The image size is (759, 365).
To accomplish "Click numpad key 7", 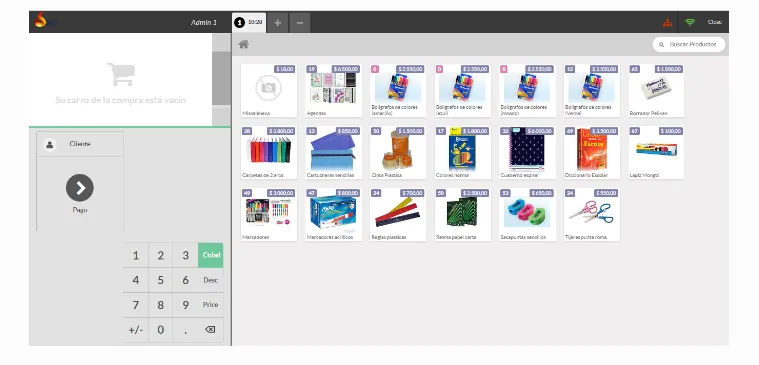I will pos(136,305).
